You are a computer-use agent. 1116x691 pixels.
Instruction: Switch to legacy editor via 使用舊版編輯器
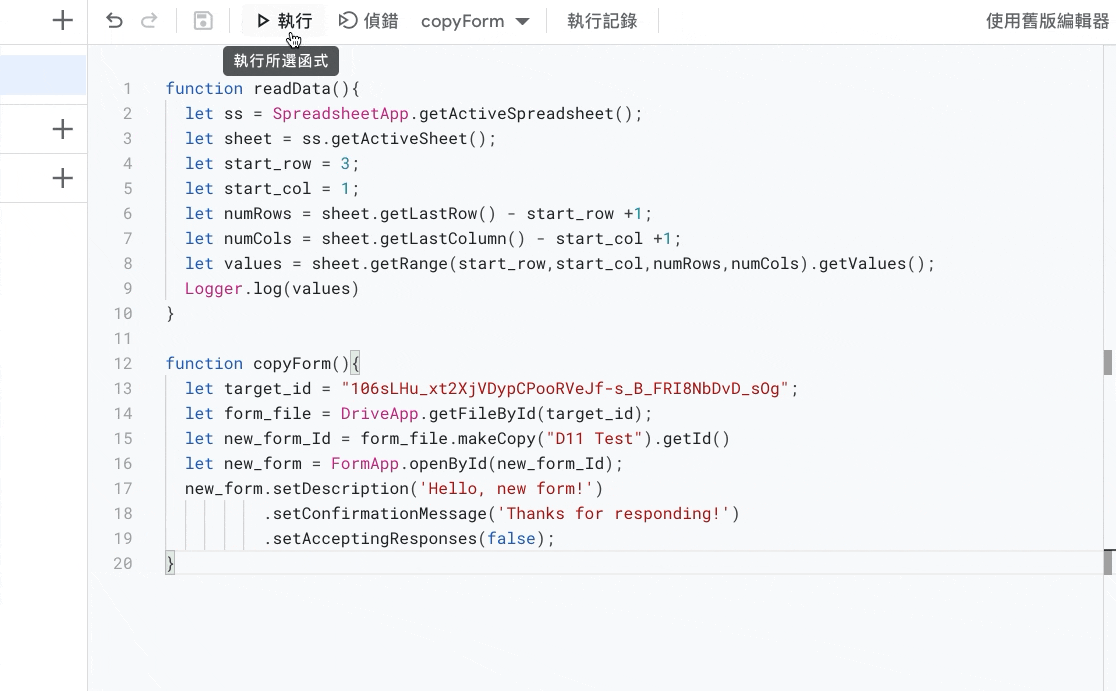tap(1047, 21)
